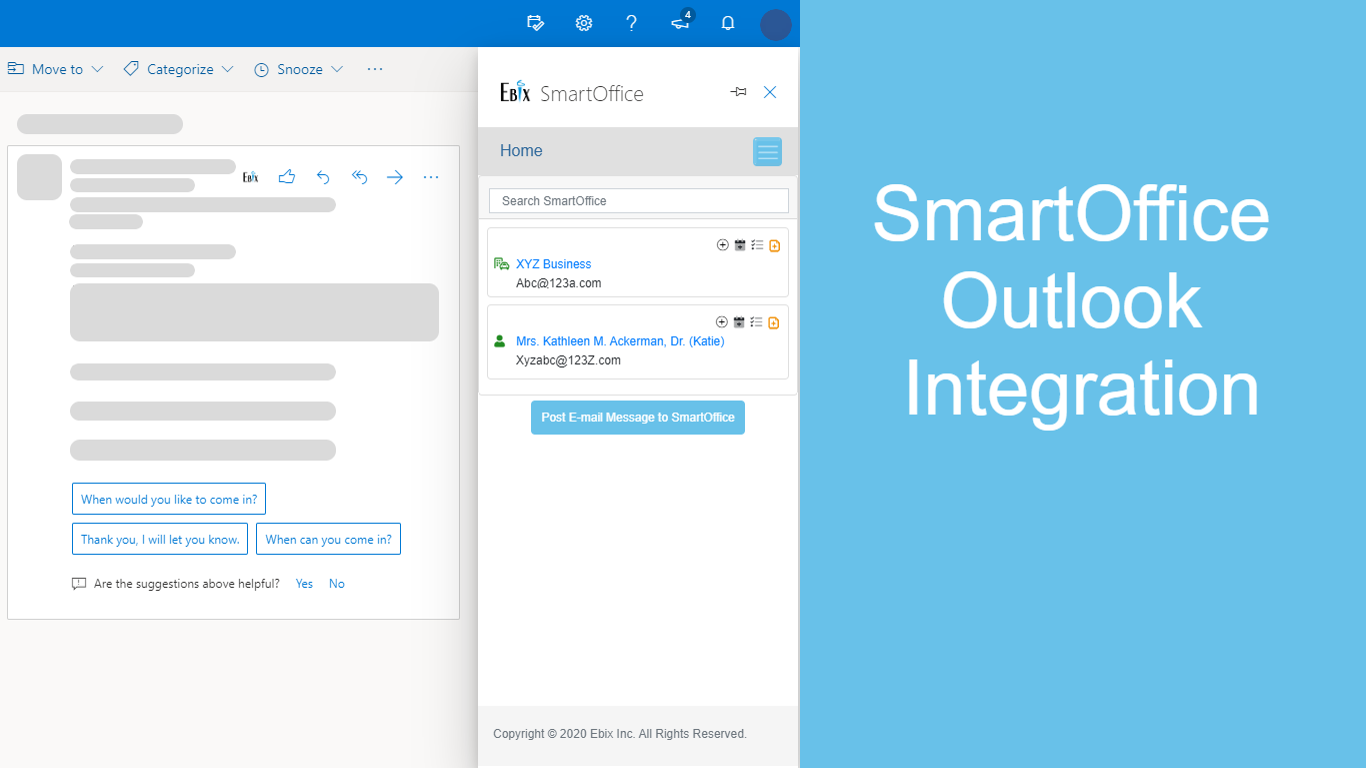
Task: Click the Ebix icon in the email toolbar
Action: click(x=251, y=177)
